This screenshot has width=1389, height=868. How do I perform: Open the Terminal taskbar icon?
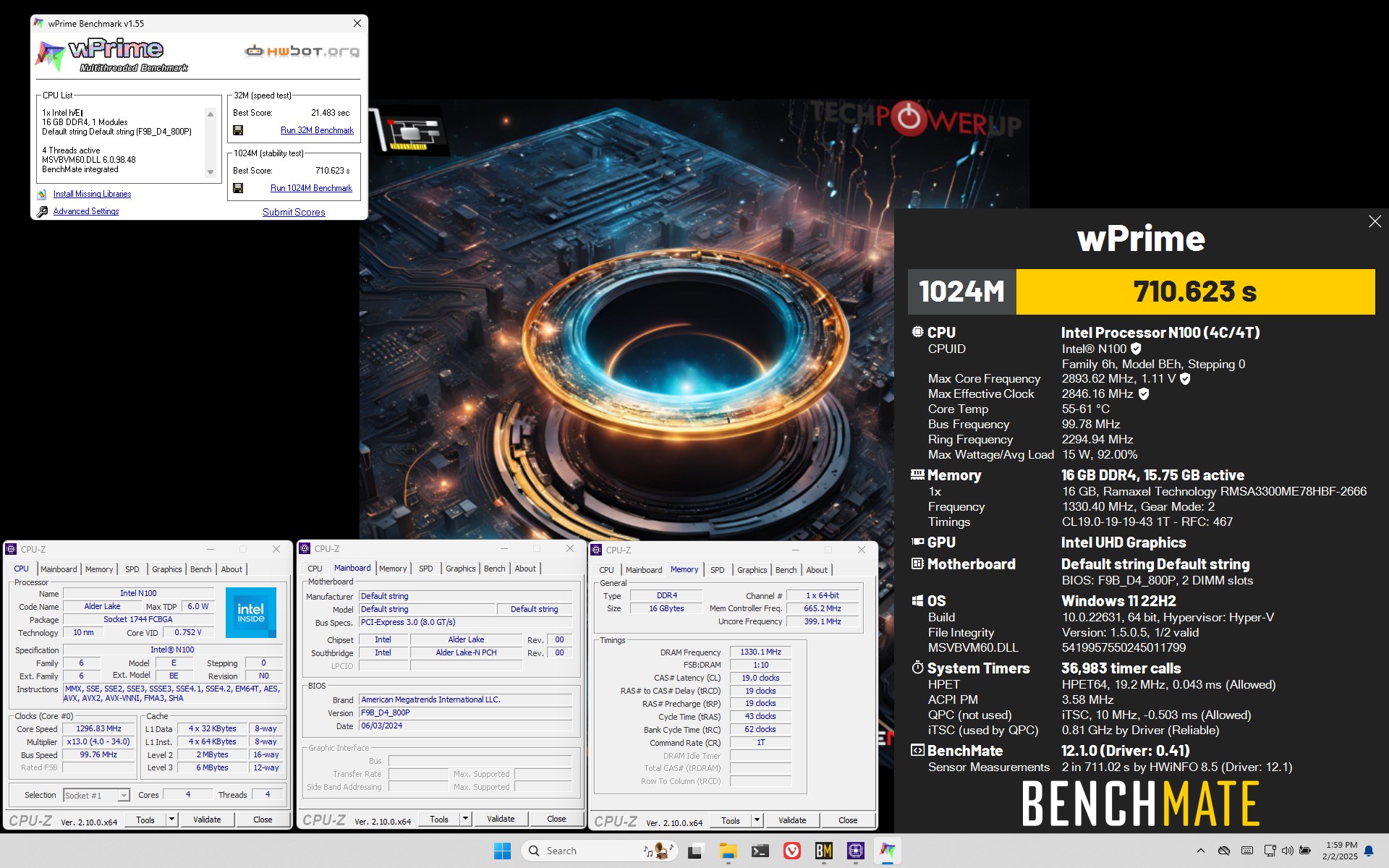(x=760, y=851)
